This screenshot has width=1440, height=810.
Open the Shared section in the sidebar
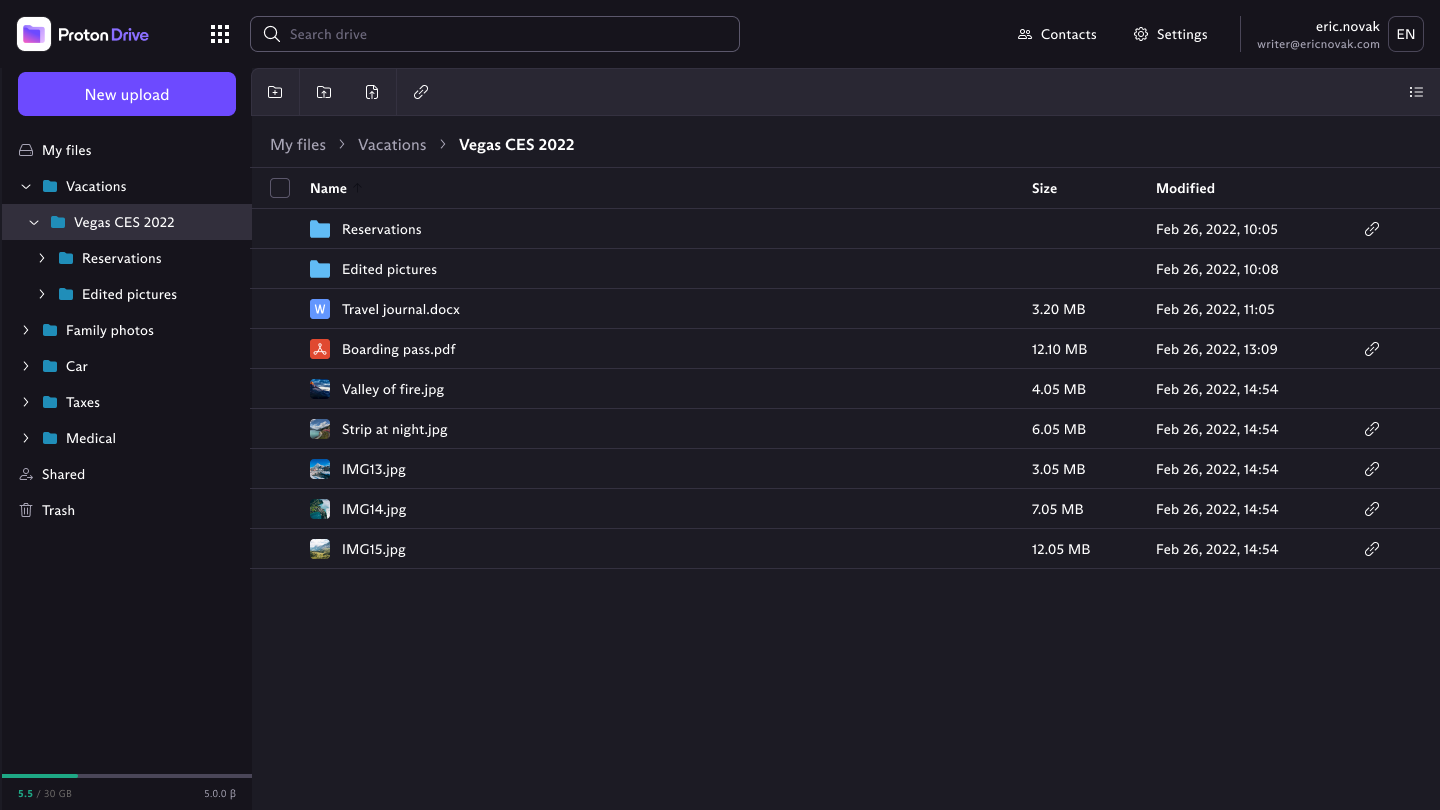tap(63, 473)
